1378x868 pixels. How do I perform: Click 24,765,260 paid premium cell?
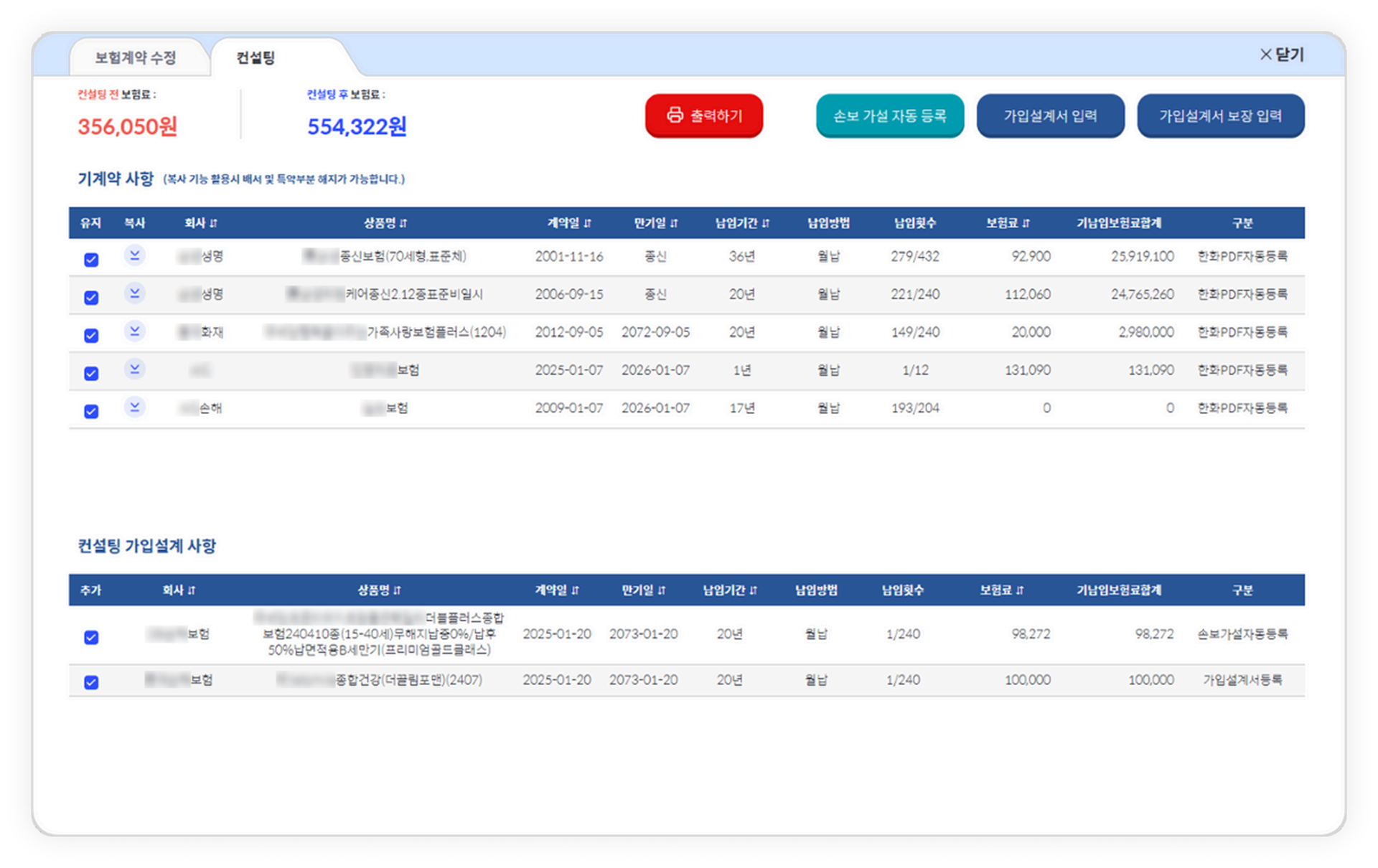coord(1143,294)
